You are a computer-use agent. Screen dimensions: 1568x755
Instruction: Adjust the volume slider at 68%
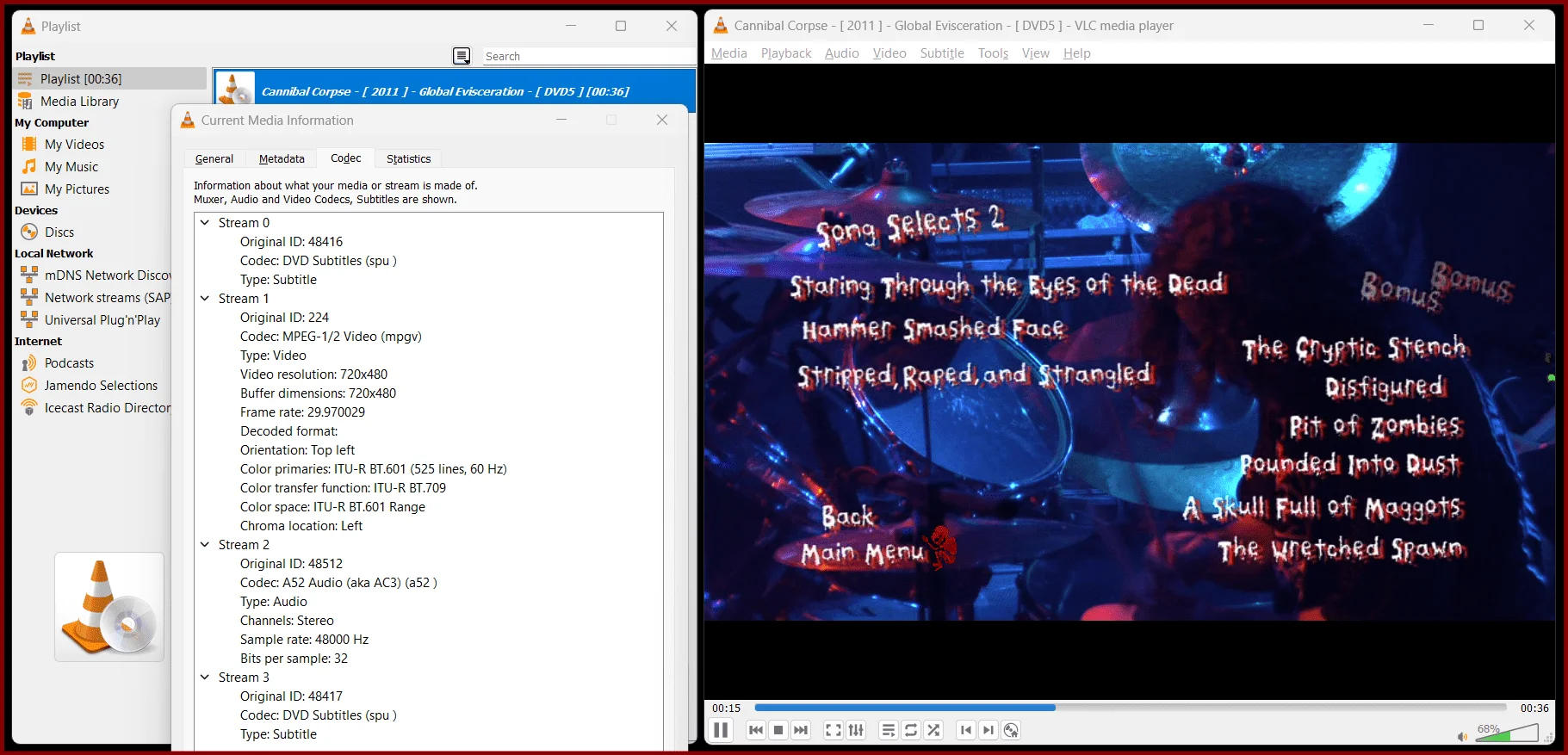point(1505,733)
